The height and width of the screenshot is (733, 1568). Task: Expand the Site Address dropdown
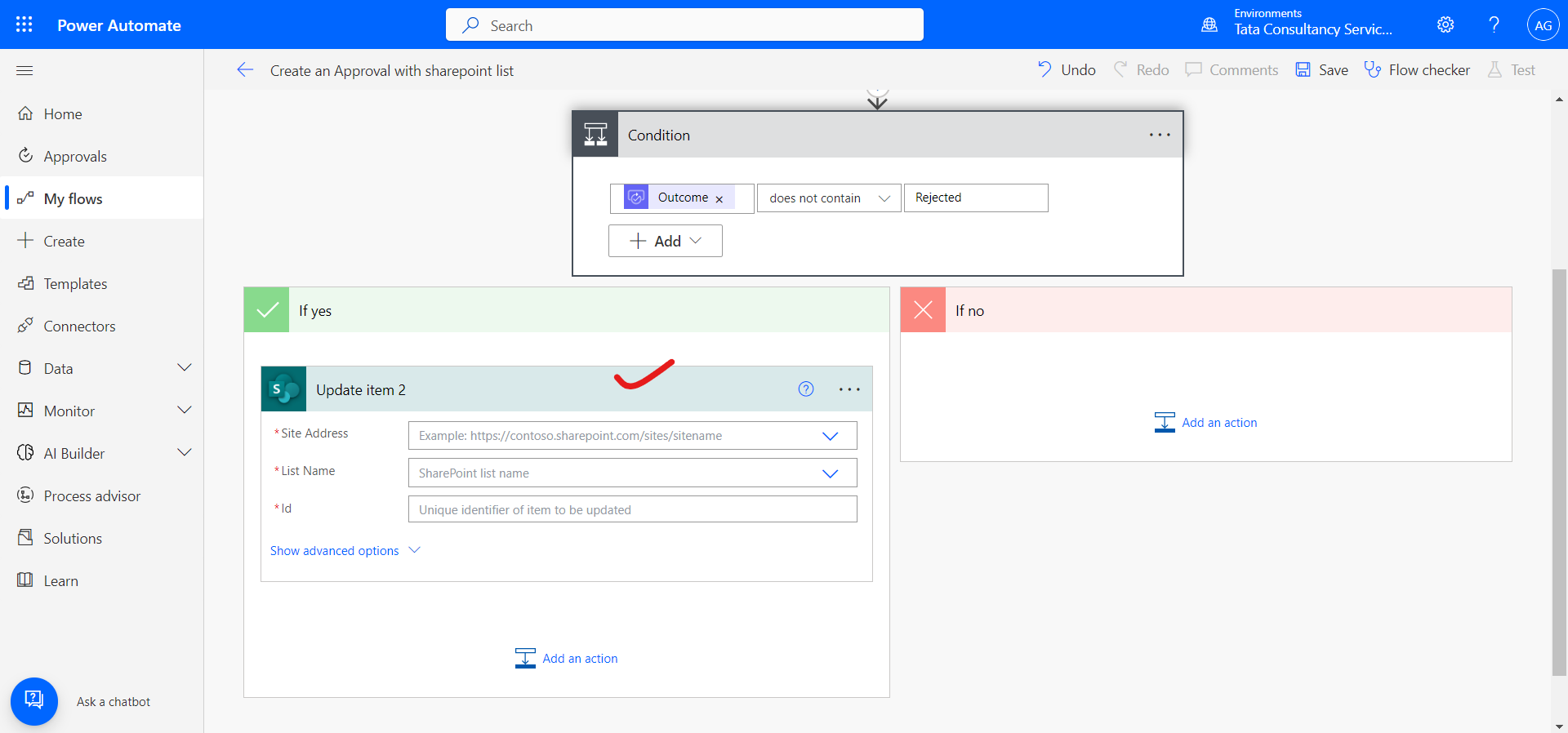830,436
